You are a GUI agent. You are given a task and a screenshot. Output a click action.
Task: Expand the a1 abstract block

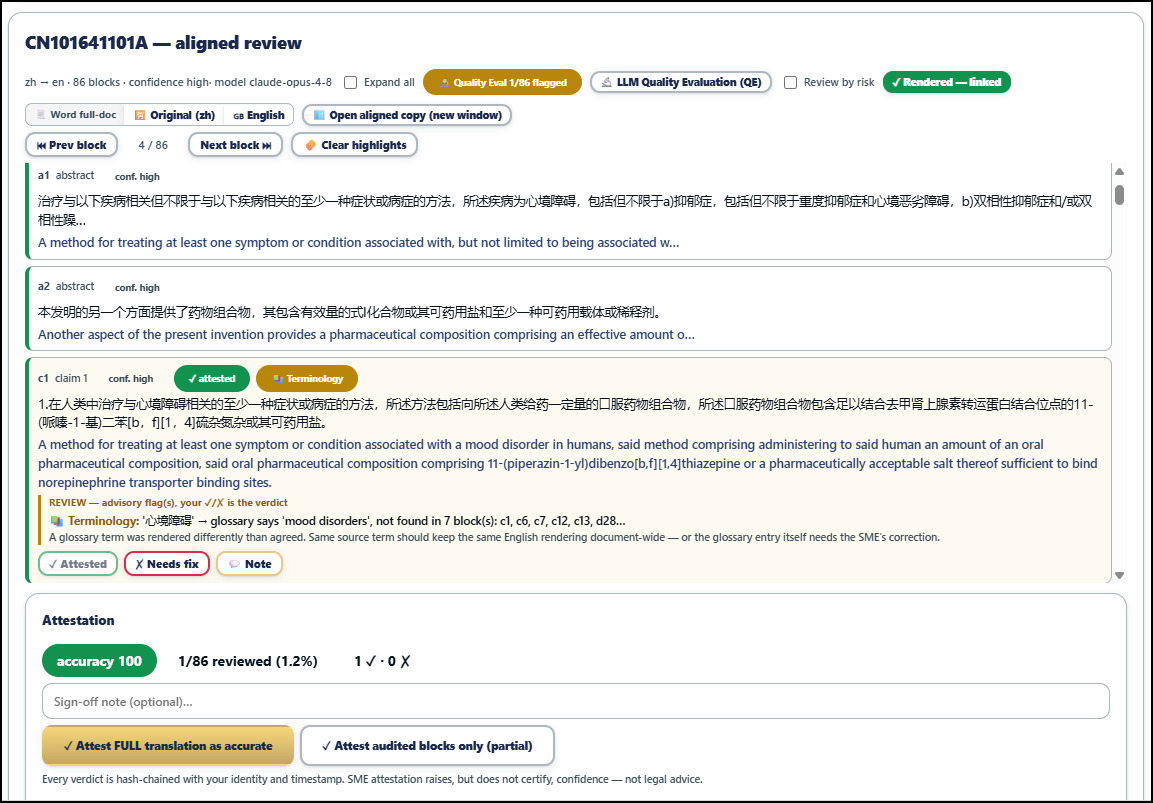click(568, 213)
